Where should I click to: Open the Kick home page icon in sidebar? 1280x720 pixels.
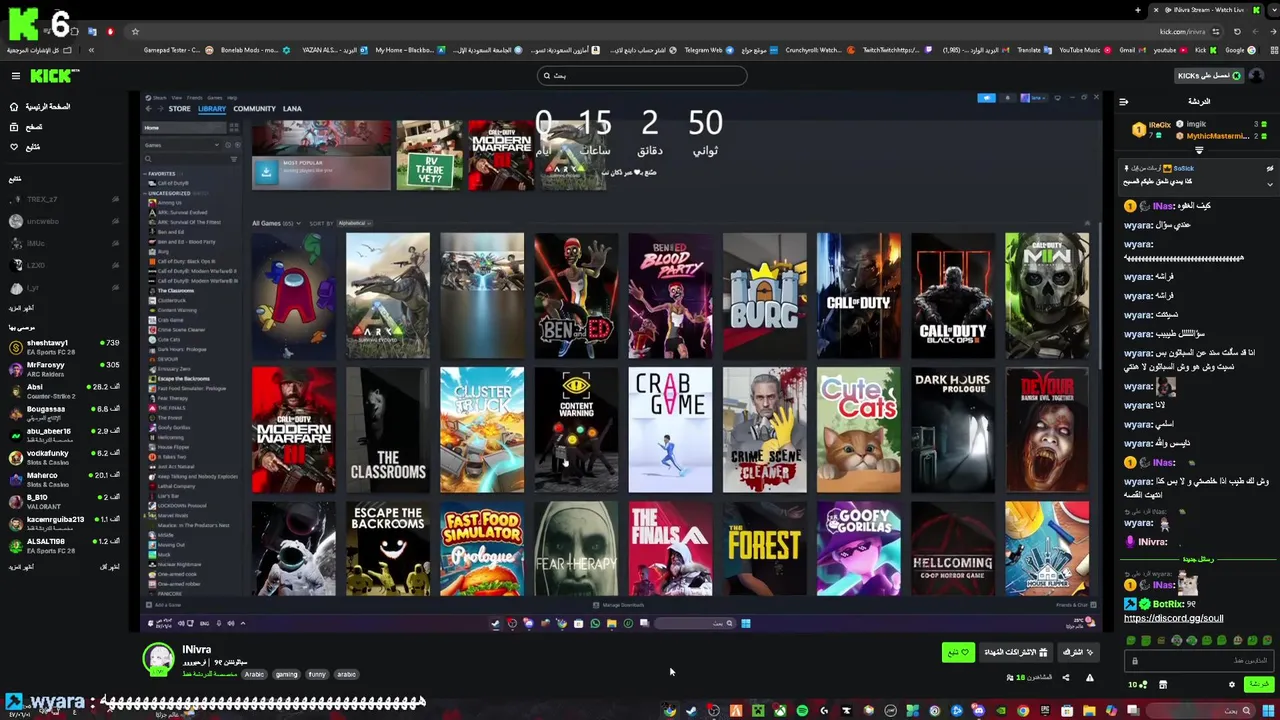tap(13, 106)
